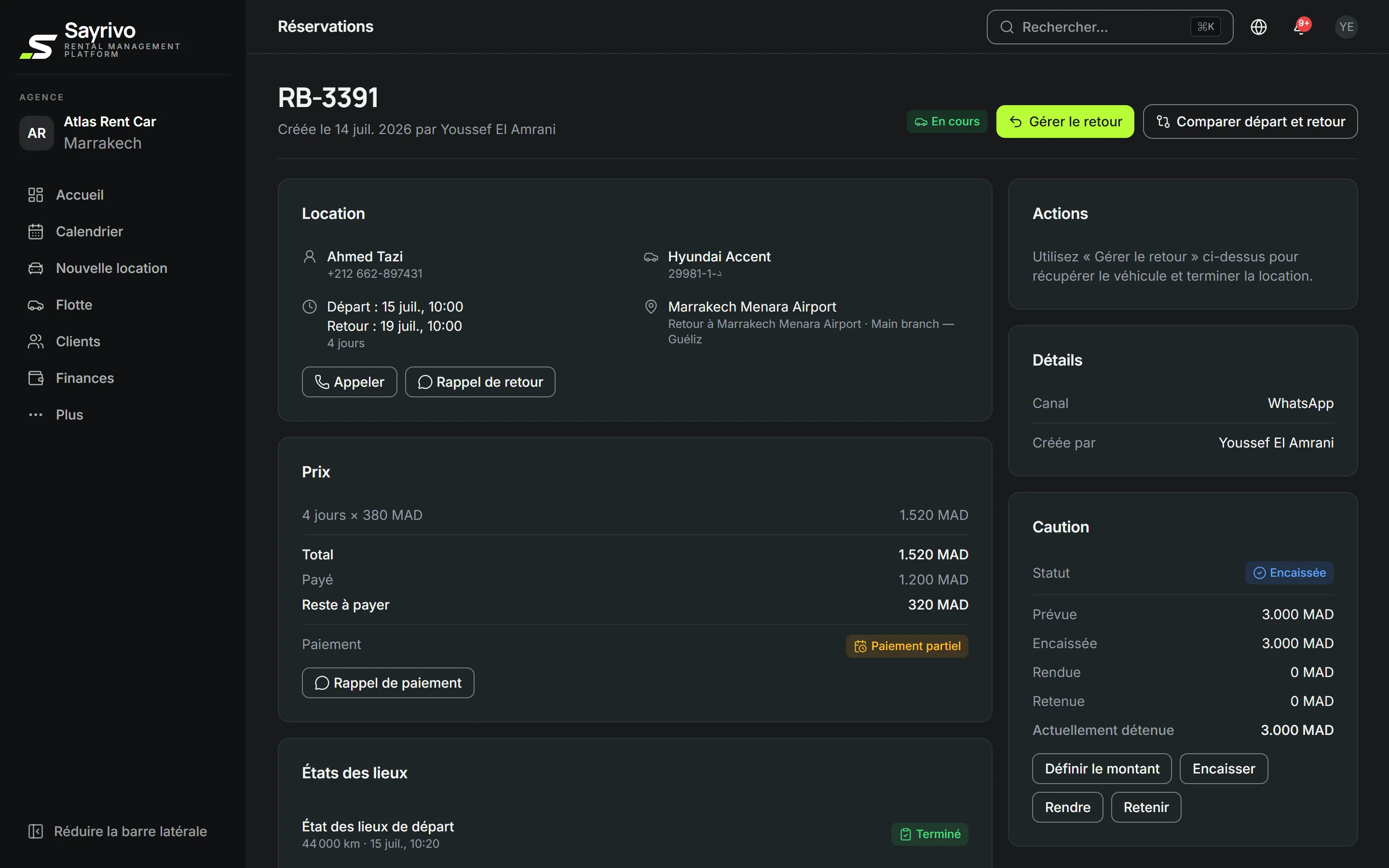Click the Encaisser caution button
This screenshot has height=868, width=1389.
1224,769
